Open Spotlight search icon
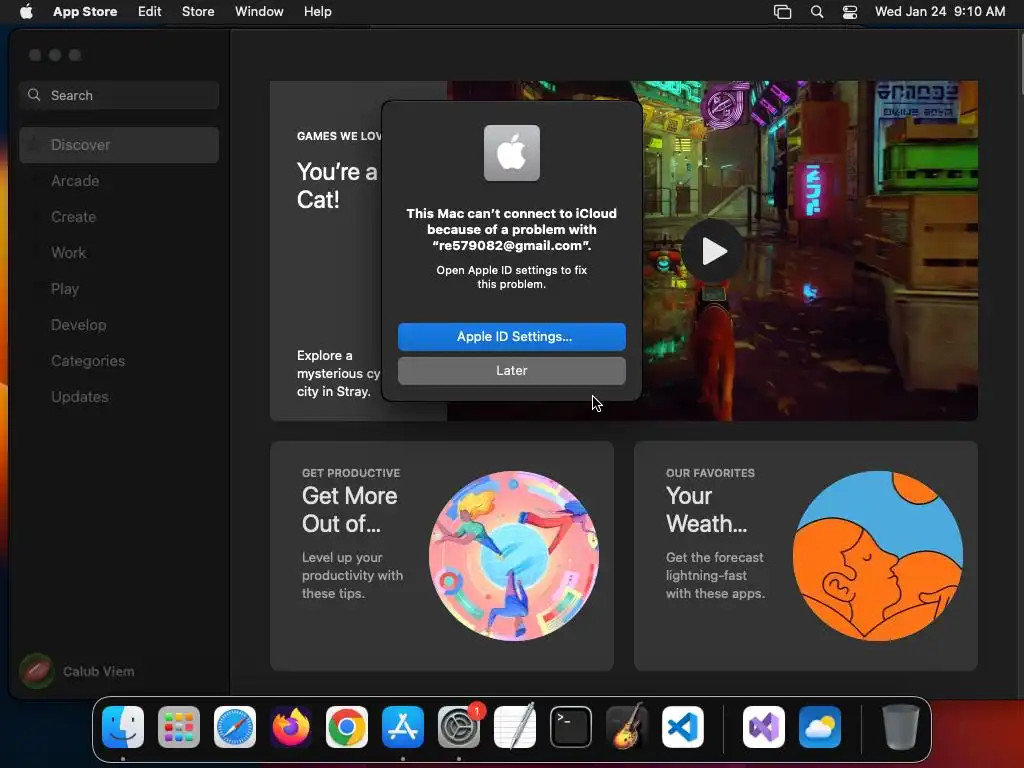The image size is (1024, 768). click(816, 12)
